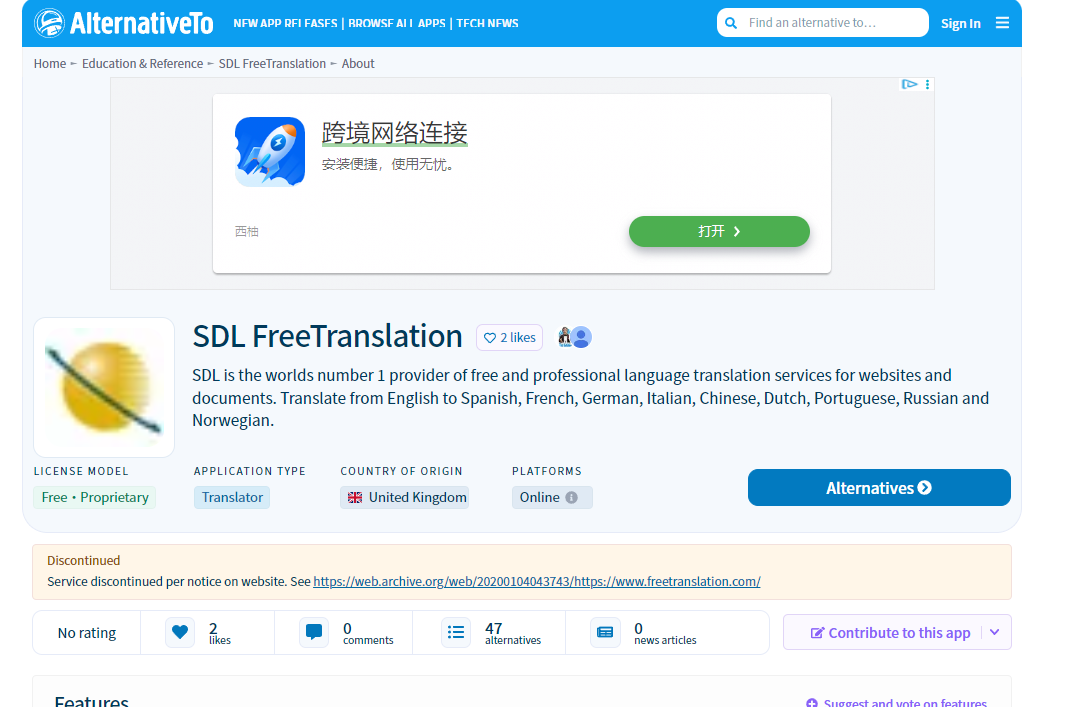Screen dimensions: 1073x707
Task: Click Sign In
Action: point(960,23)
